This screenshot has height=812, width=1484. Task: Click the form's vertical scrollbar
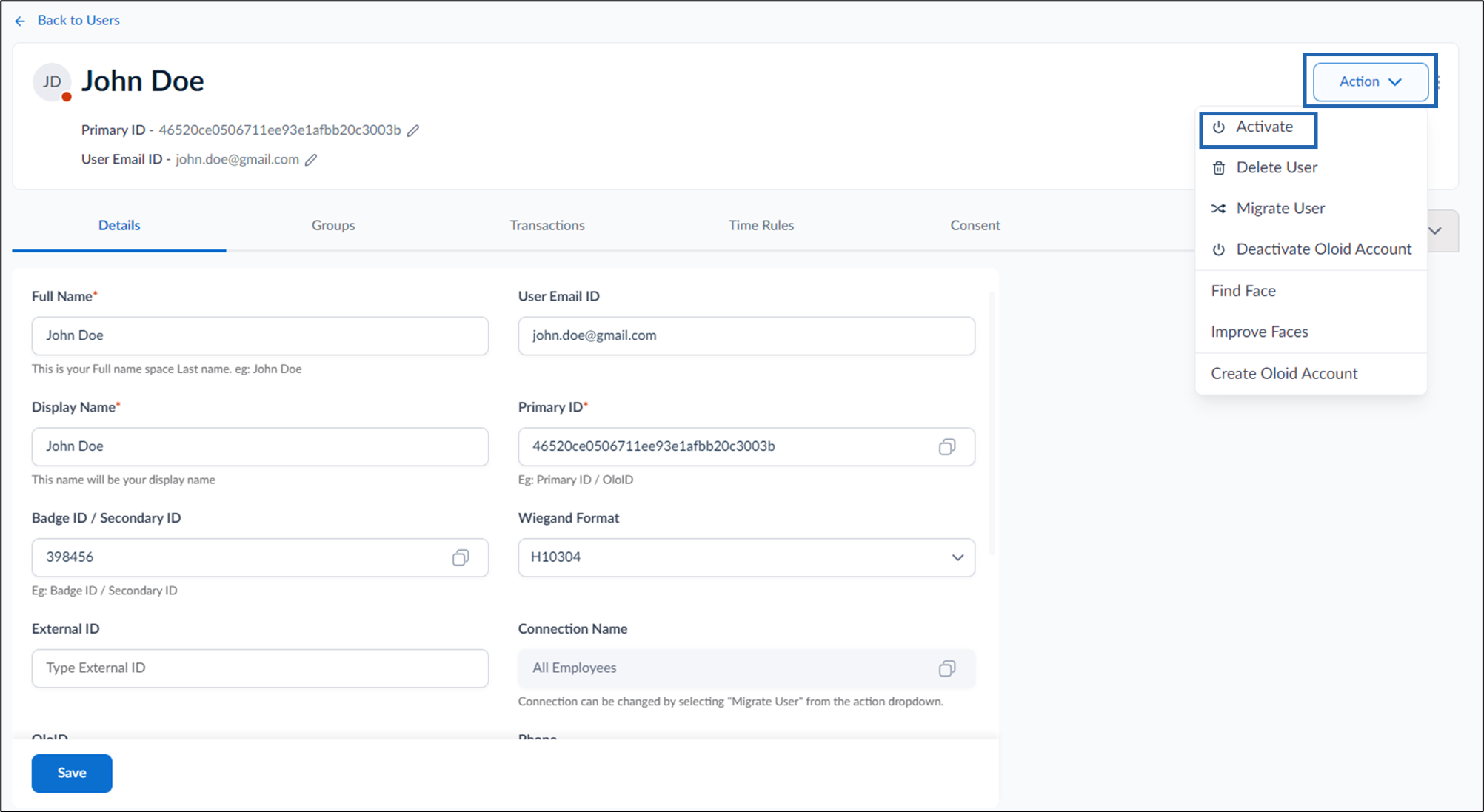[x=992, y=423]
